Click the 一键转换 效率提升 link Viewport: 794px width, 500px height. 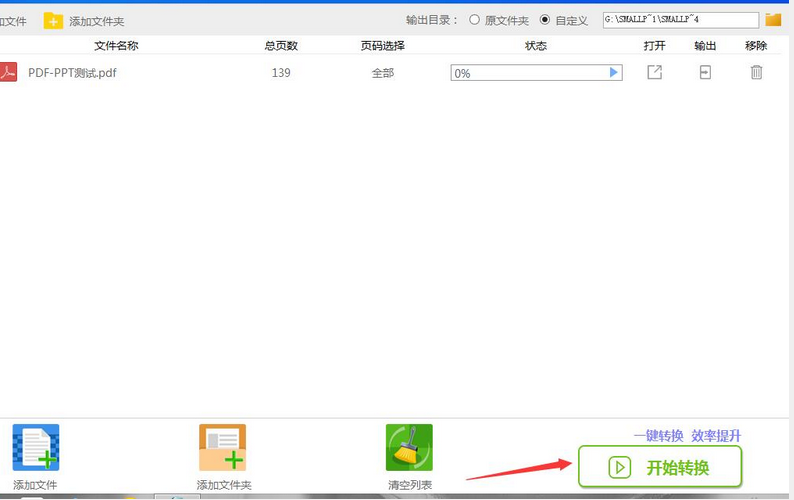(687, 436)
